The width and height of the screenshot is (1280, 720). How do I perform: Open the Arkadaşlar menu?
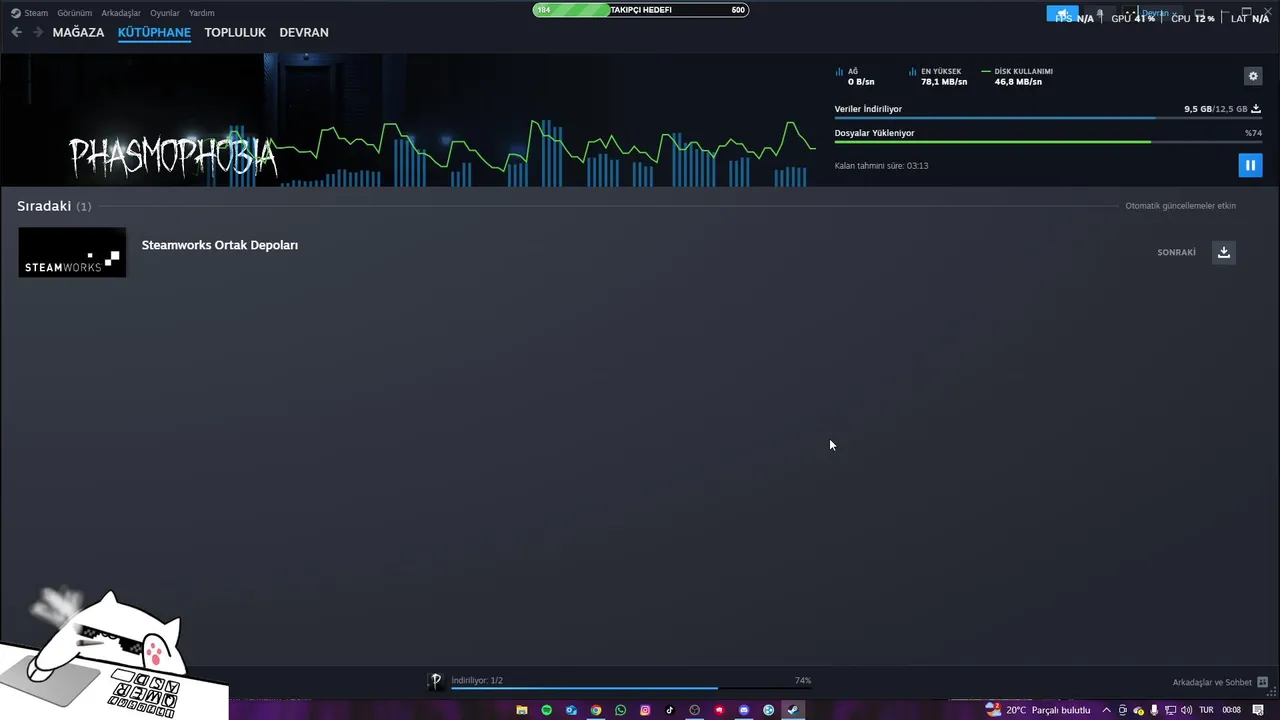tap(121, 13)
